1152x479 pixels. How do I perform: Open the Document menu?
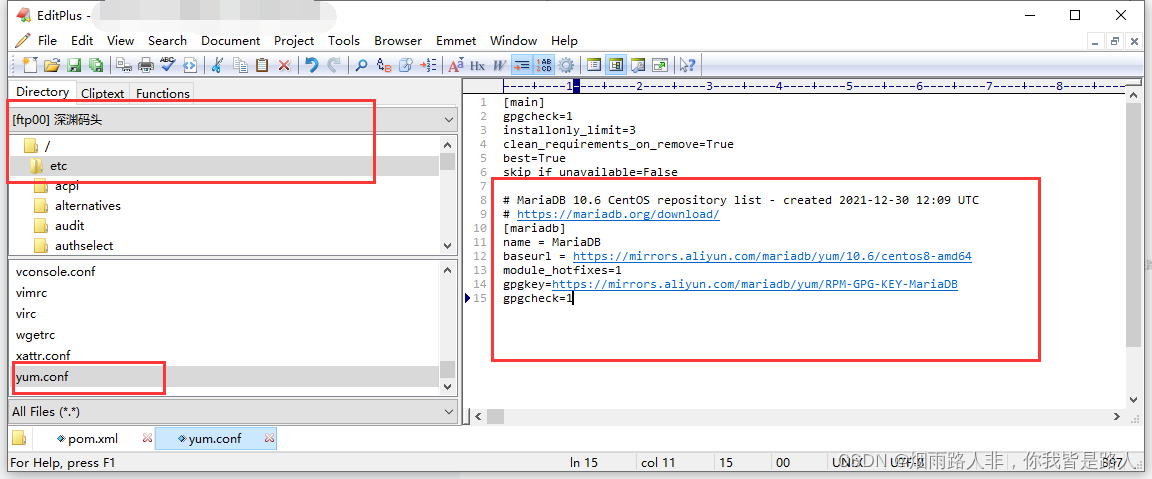tap(231, 40)
